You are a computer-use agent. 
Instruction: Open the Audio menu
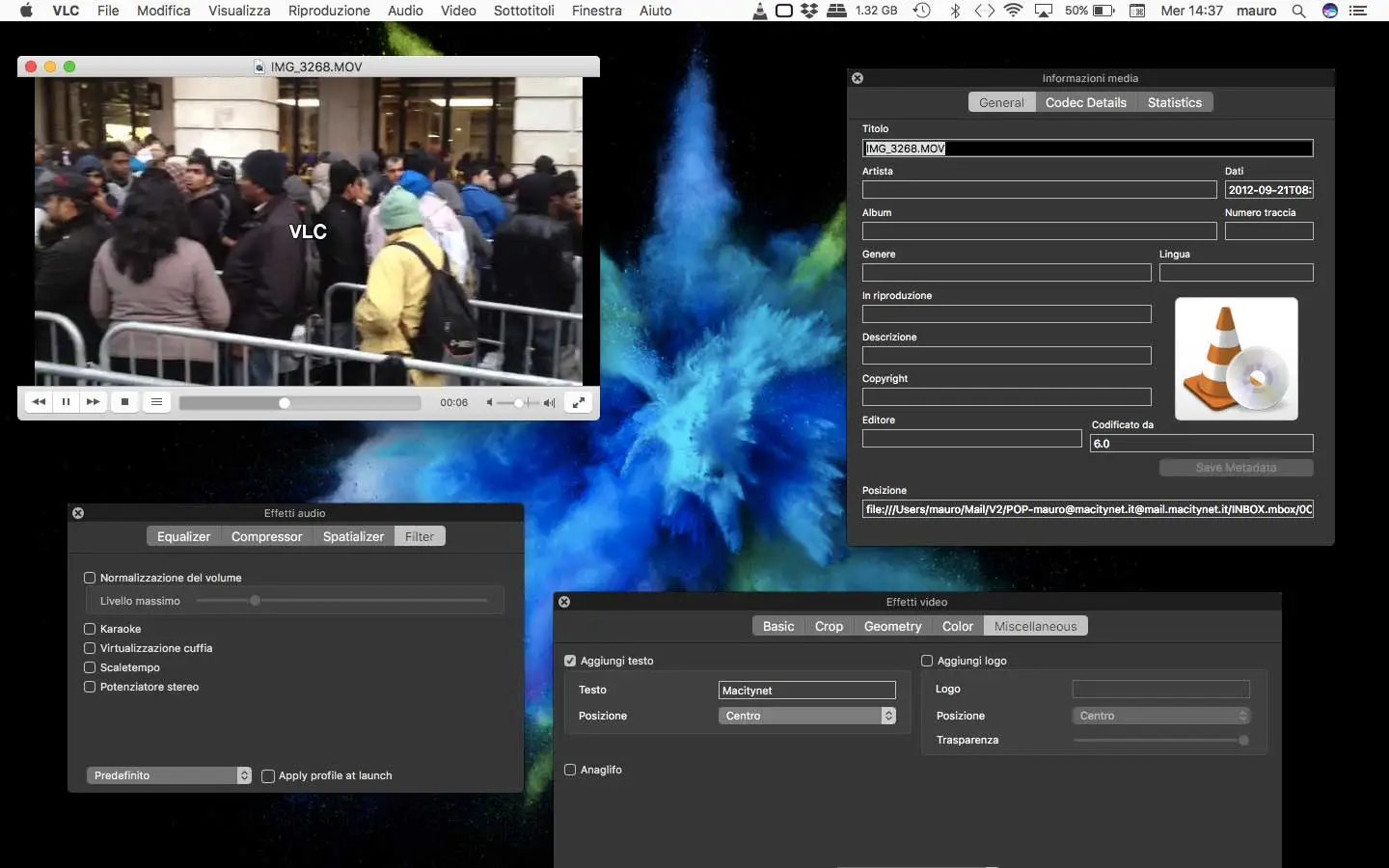(405, 11)
